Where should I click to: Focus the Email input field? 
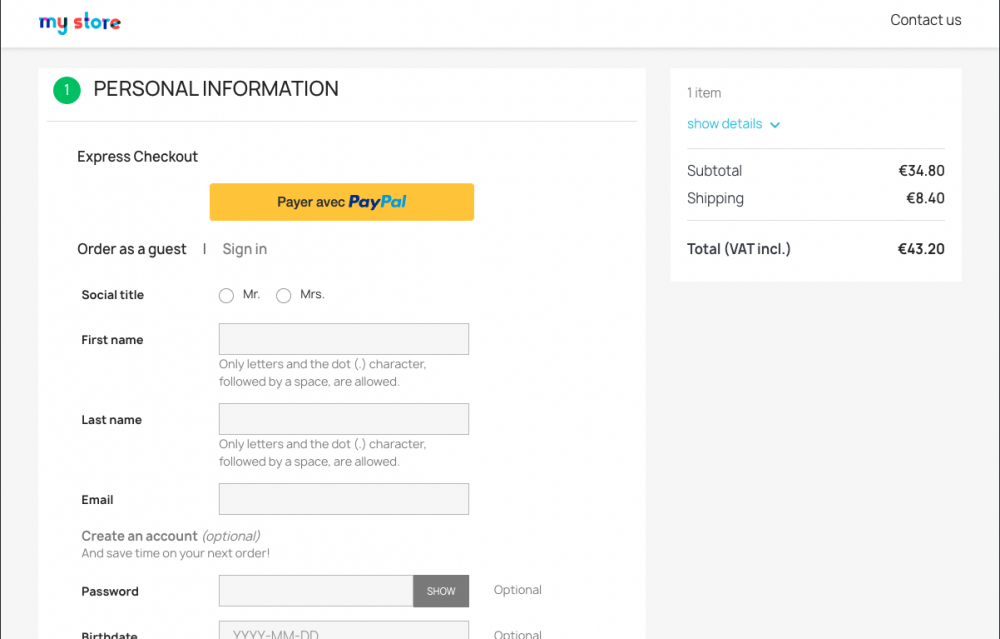(343, 499)
